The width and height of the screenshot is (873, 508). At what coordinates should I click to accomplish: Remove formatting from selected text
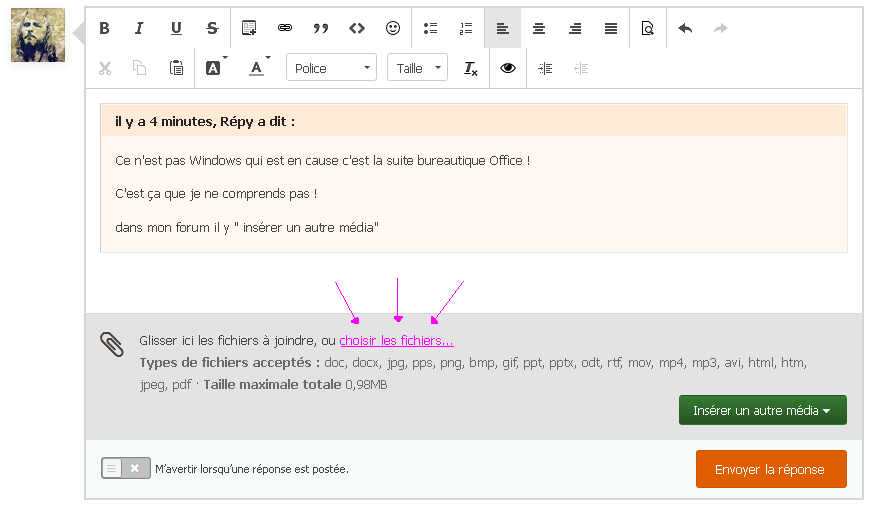(x=471, y=68)
